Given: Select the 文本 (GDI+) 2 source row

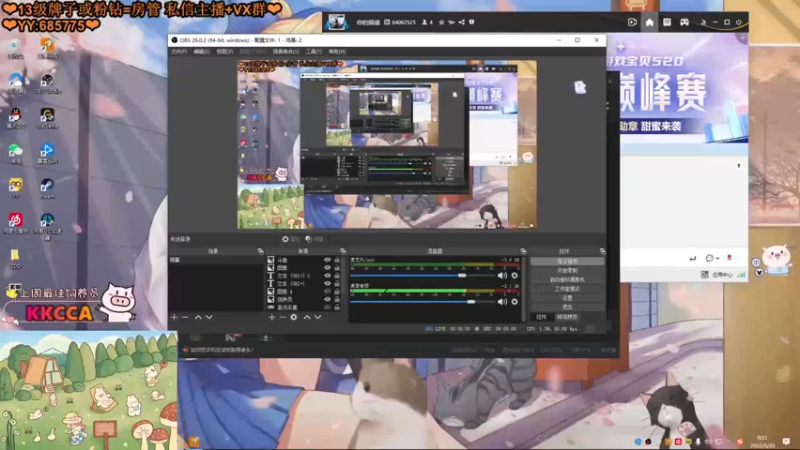Looking at the screenshot, I should click(x=304, y=276).
